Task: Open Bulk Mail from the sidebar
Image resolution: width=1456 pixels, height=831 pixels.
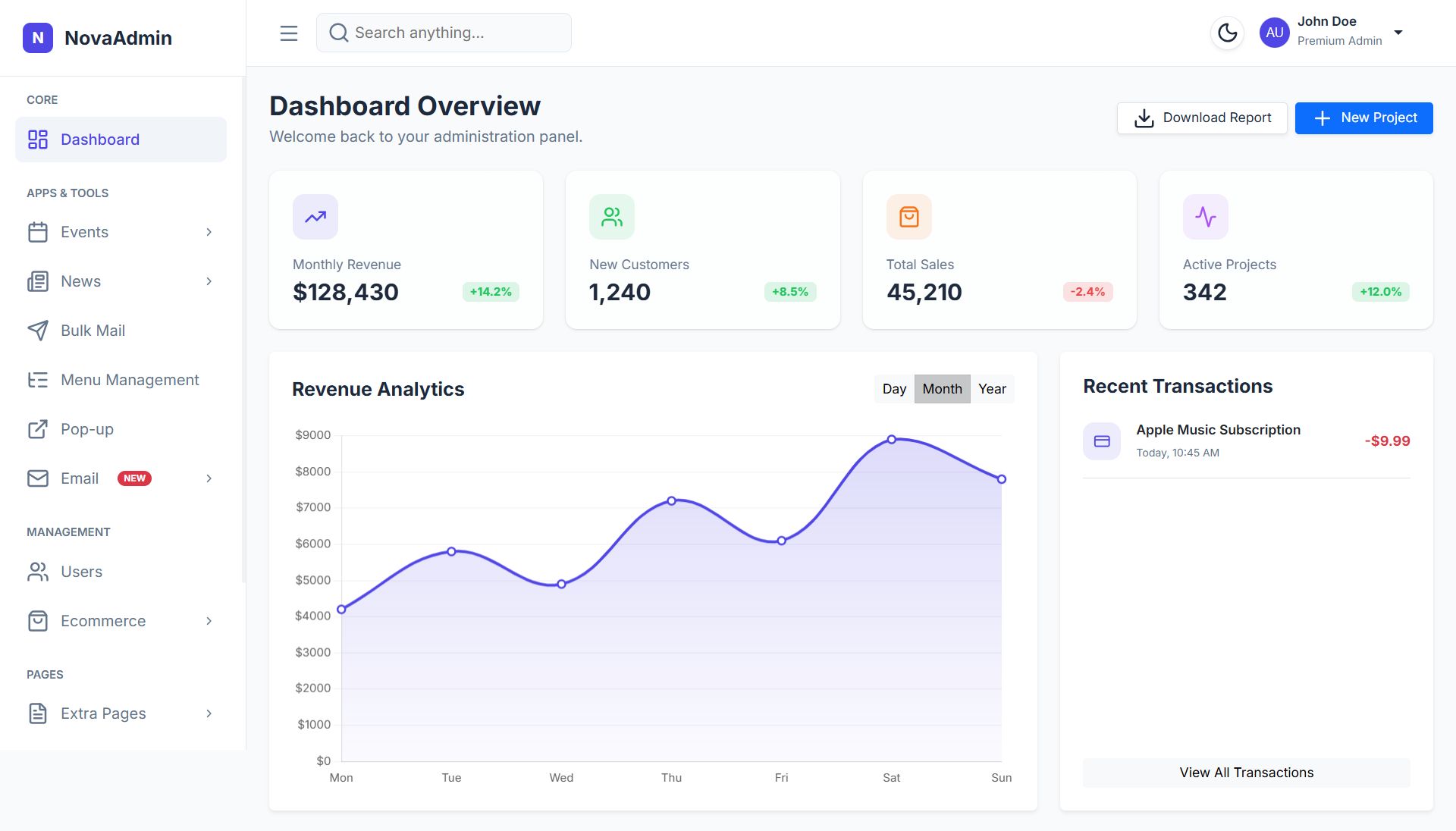Action: pyautogui.click(x=93, y=331)
